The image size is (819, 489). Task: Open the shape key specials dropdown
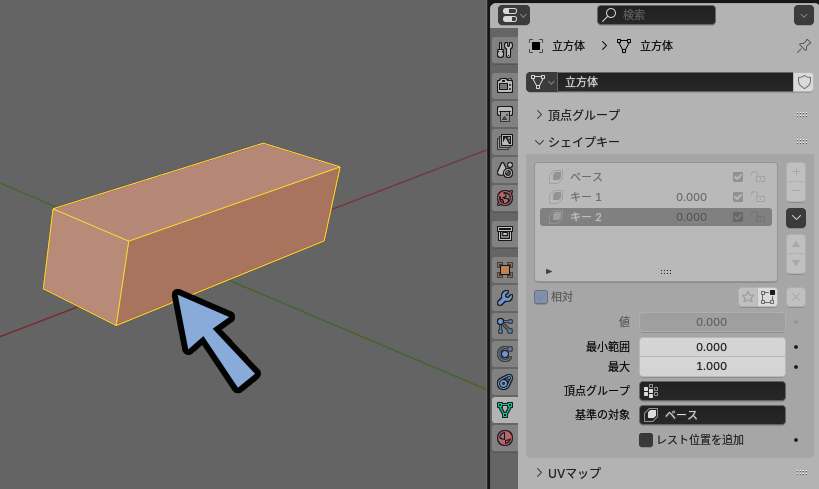click(x=796, y=218)
